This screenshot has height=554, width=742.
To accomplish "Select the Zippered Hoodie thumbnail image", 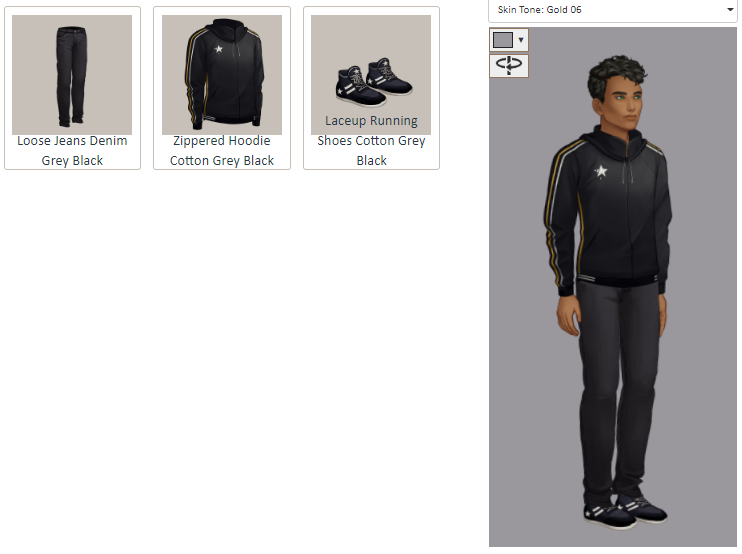I will 222,75.
